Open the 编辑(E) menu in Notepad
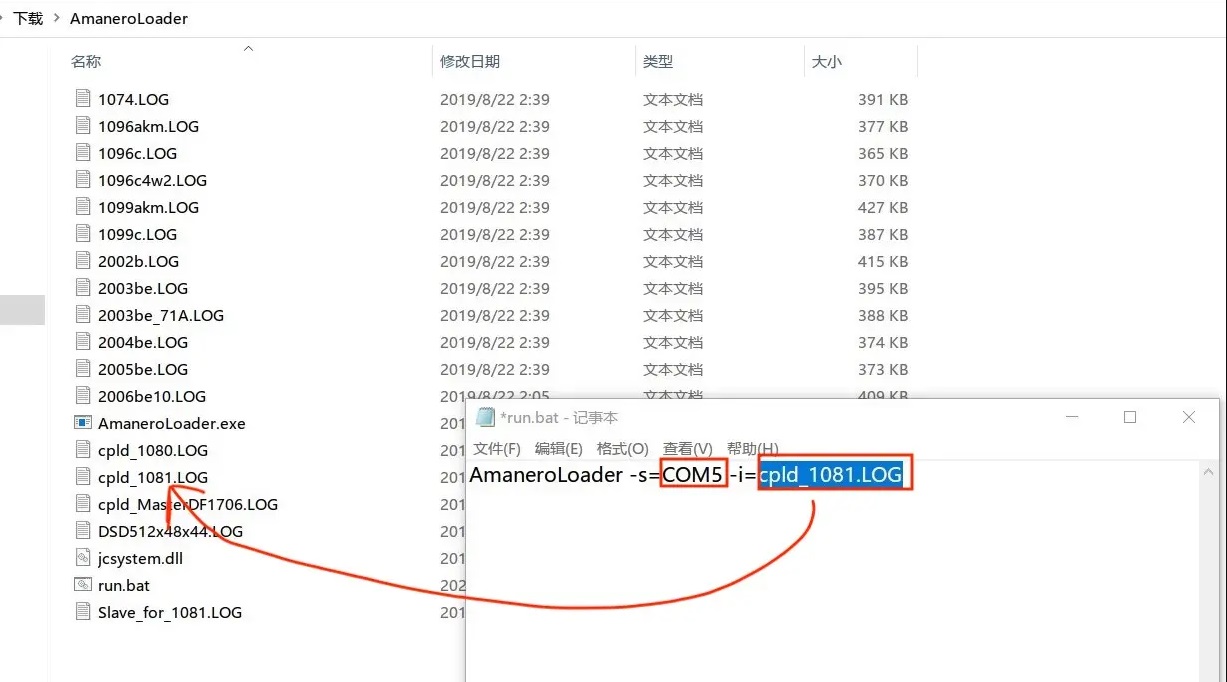This screenshot has height=682, width=1227. pyautogui.click(x=558, y=448)
